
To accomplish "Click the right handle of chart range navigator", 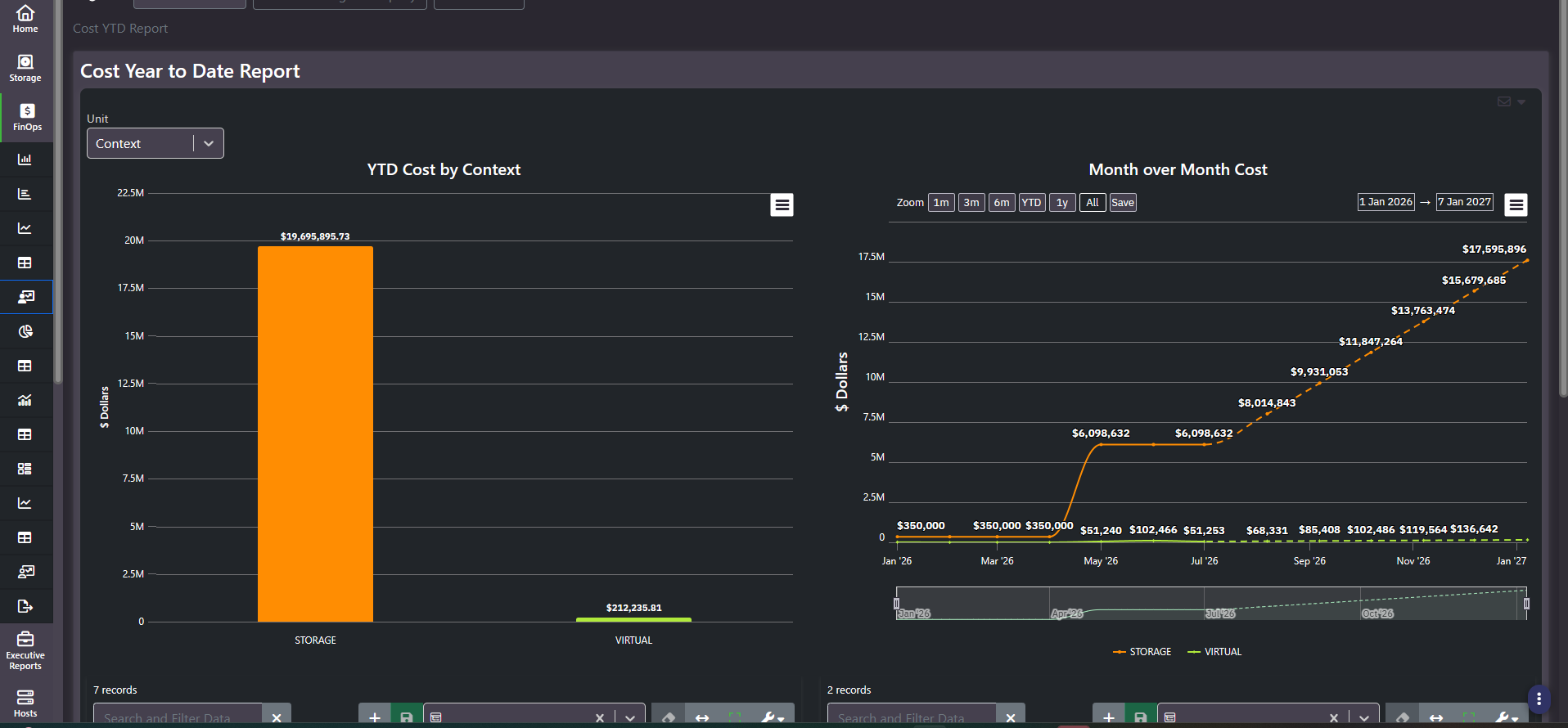I will pos(1526,604).
